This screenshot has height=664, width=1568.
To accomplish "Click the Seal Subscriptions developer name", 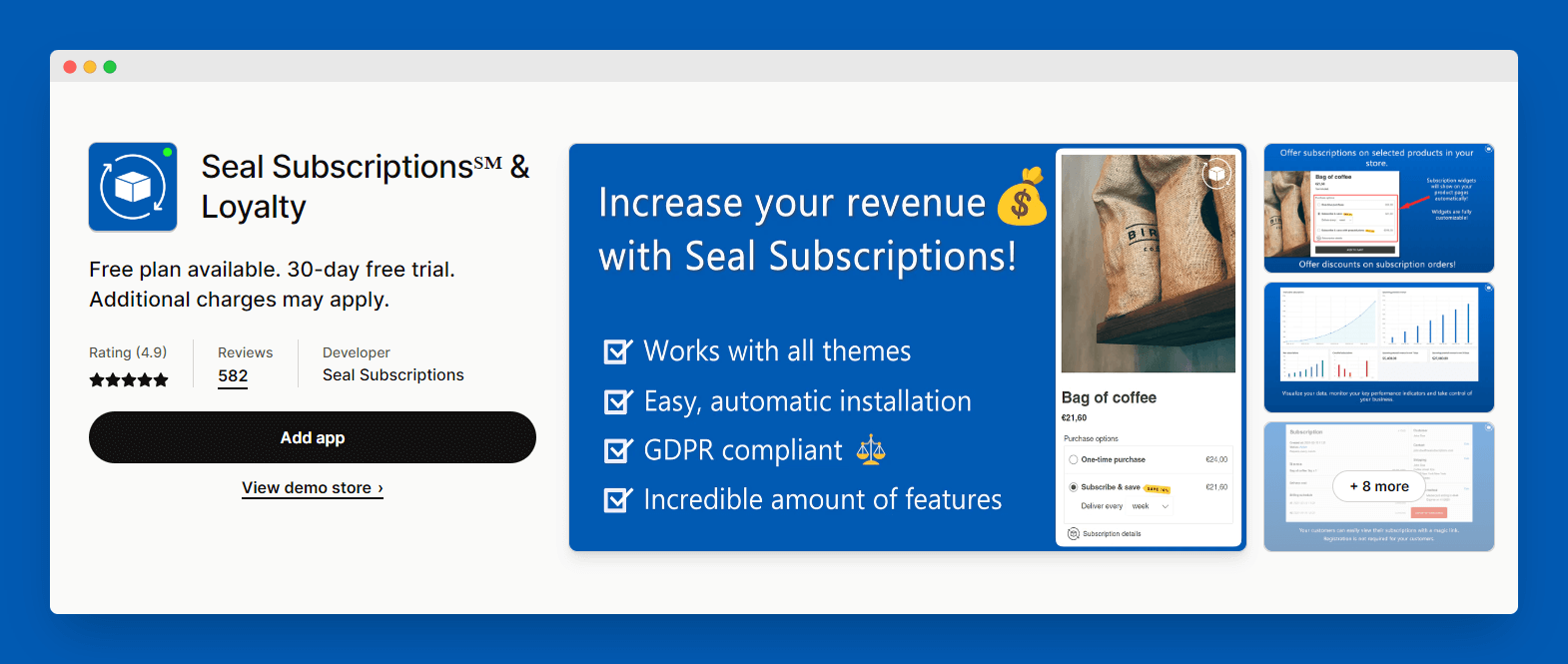I will pos(393,375).
